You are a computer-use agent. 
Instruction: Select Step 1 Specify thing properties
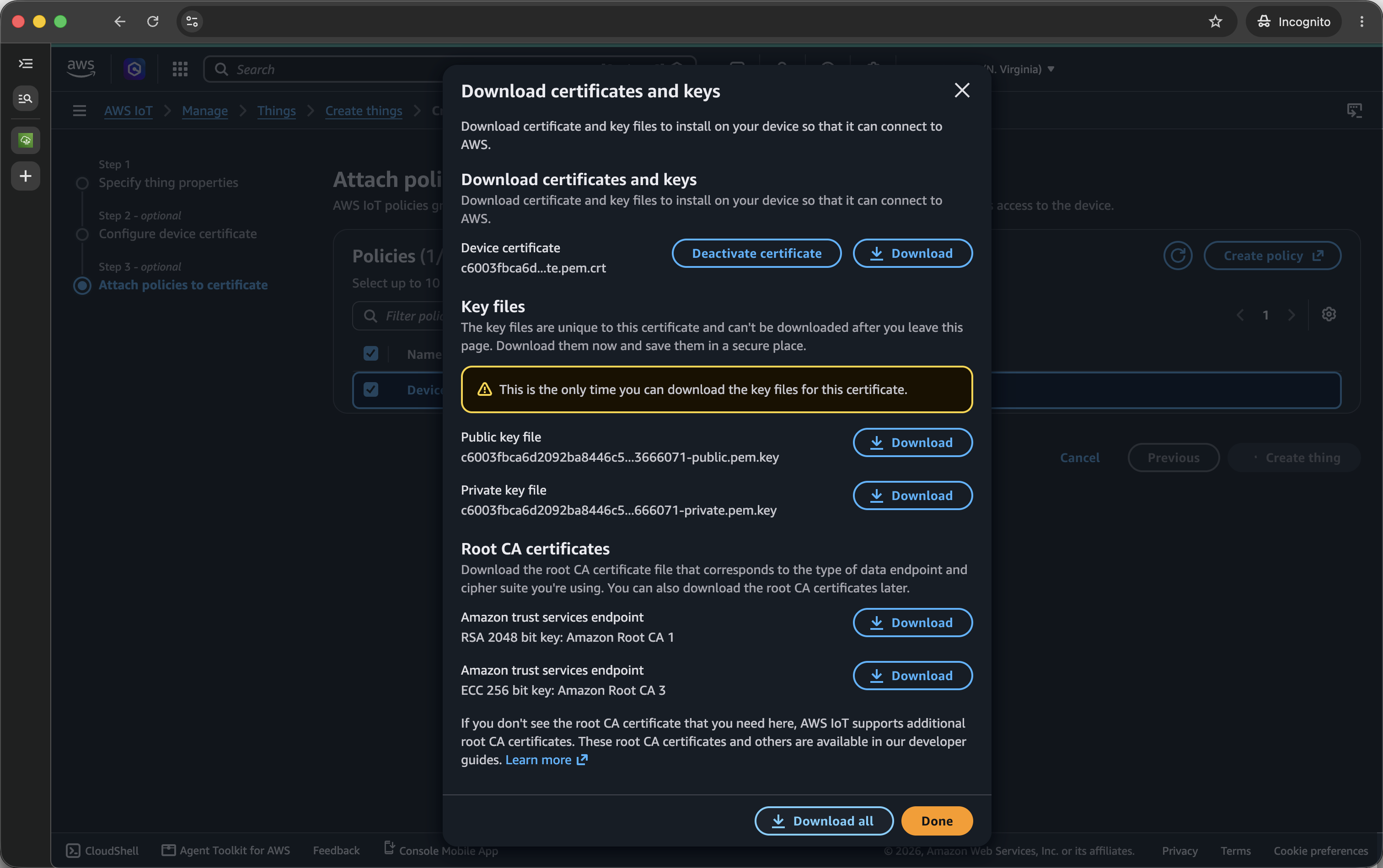pyautogui.click(x=168, y=182)
